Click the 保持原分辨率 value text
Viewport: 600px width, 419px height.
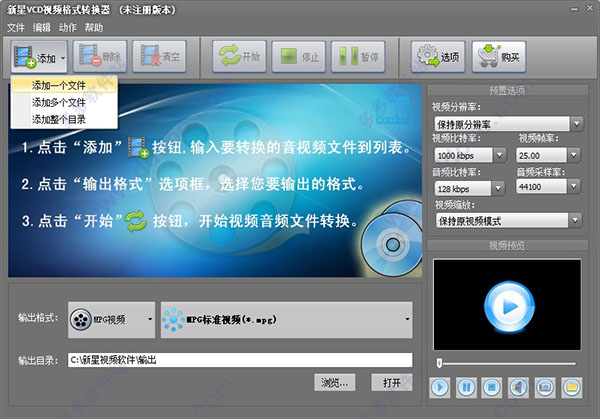coord(464,125)
